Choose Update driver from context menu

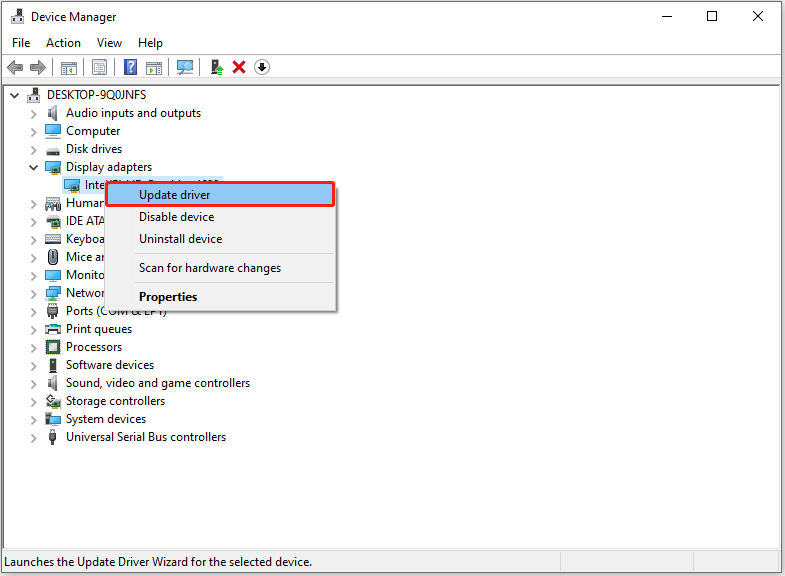[174, 195]
